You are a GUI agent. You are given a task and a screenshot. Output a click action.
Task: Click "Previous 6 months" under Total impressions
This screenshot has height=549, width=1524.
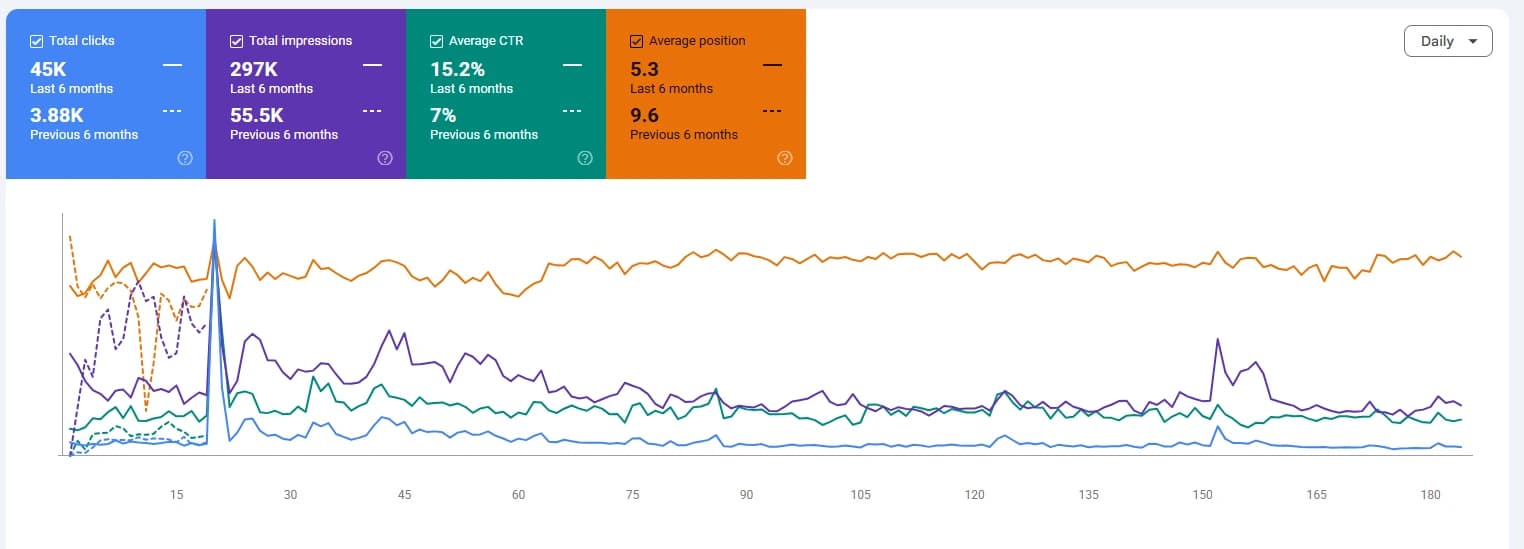click(284, 135)
